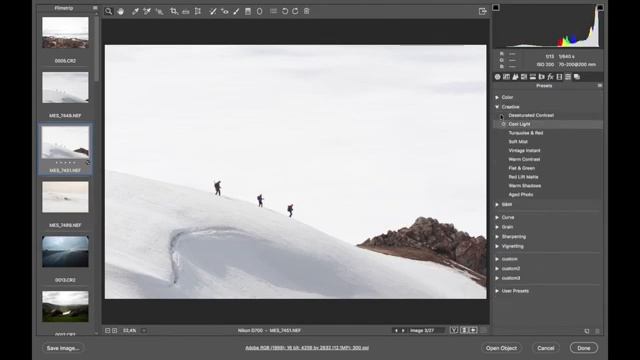The height and width of the screenshot is (360, 640).
Task: Click the filmstrip vertical scrollbar
Action: coord(96,49)
